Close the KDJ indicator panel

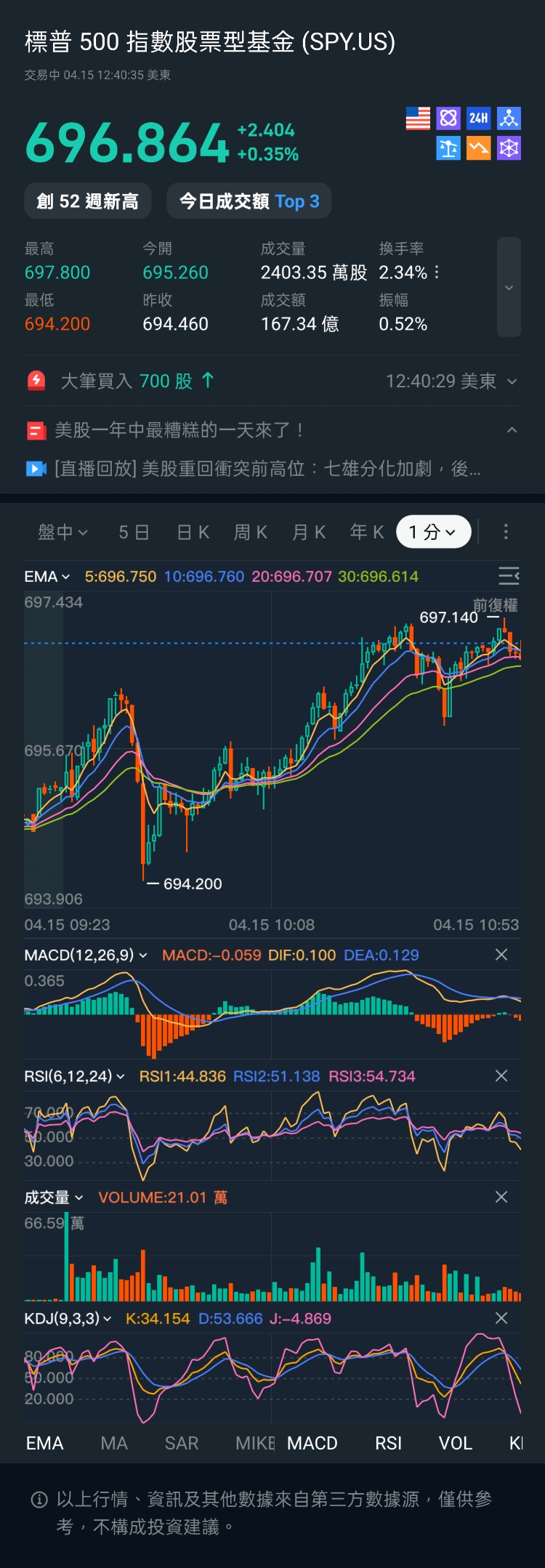(x=501, y=1318)
